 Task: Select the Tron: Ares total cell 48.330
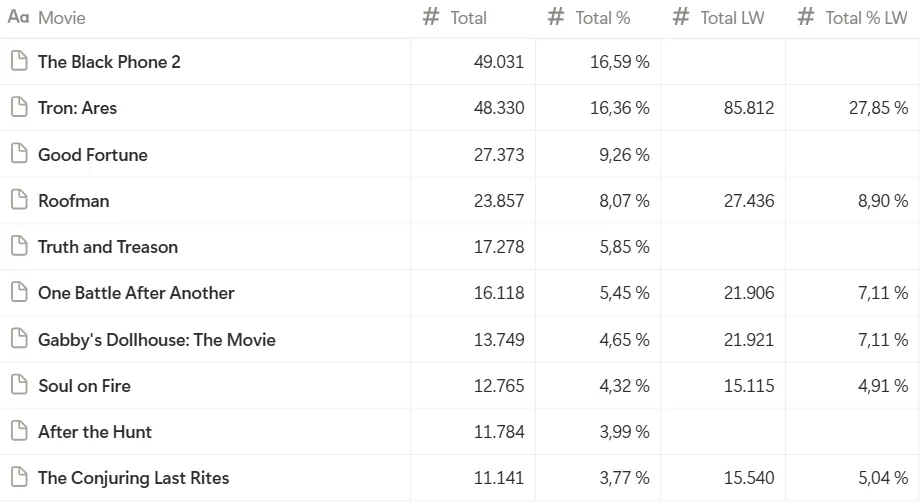pyautogui.click(x=498, y=108)
